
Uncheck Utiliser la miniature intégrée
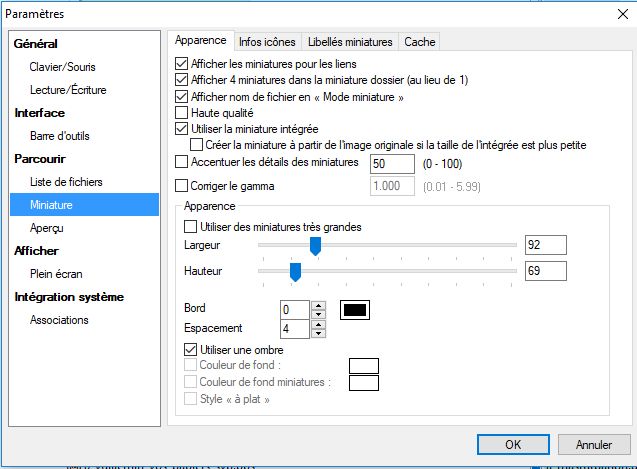[x=181, y=129]
